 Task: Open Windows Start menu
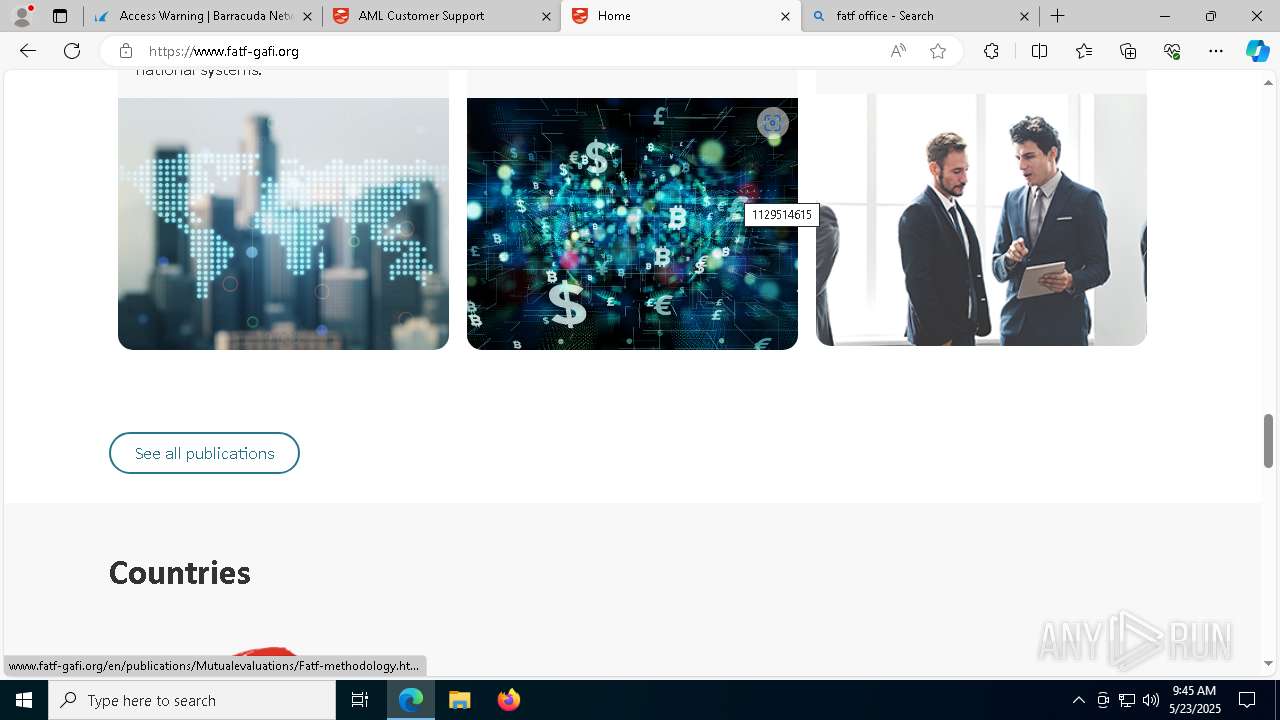pyautogui.click(x=24, y=700)
